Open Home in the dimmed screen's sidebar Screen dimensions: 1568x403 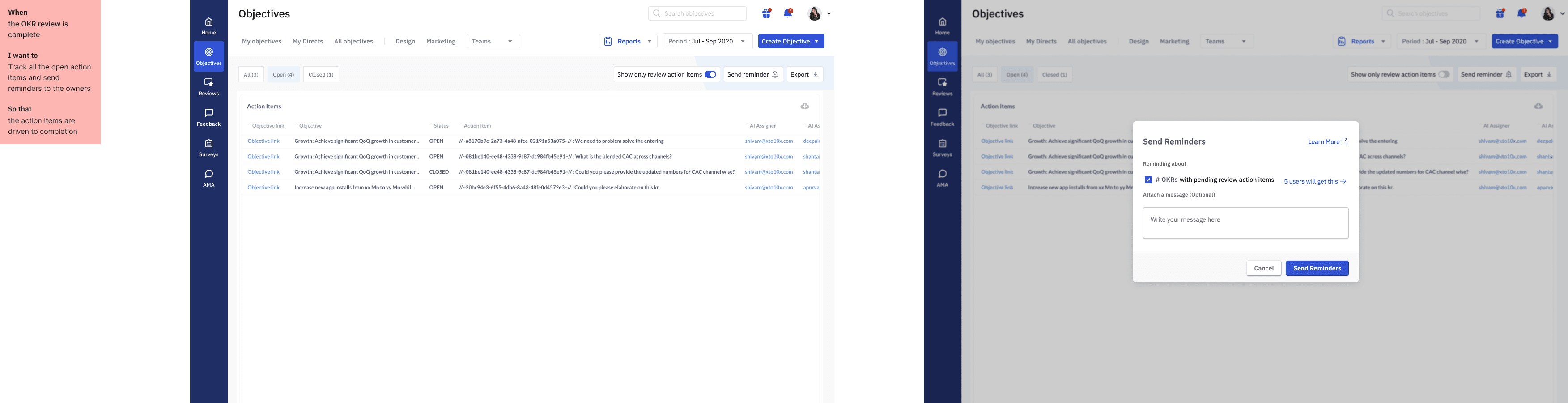[942, 26]
